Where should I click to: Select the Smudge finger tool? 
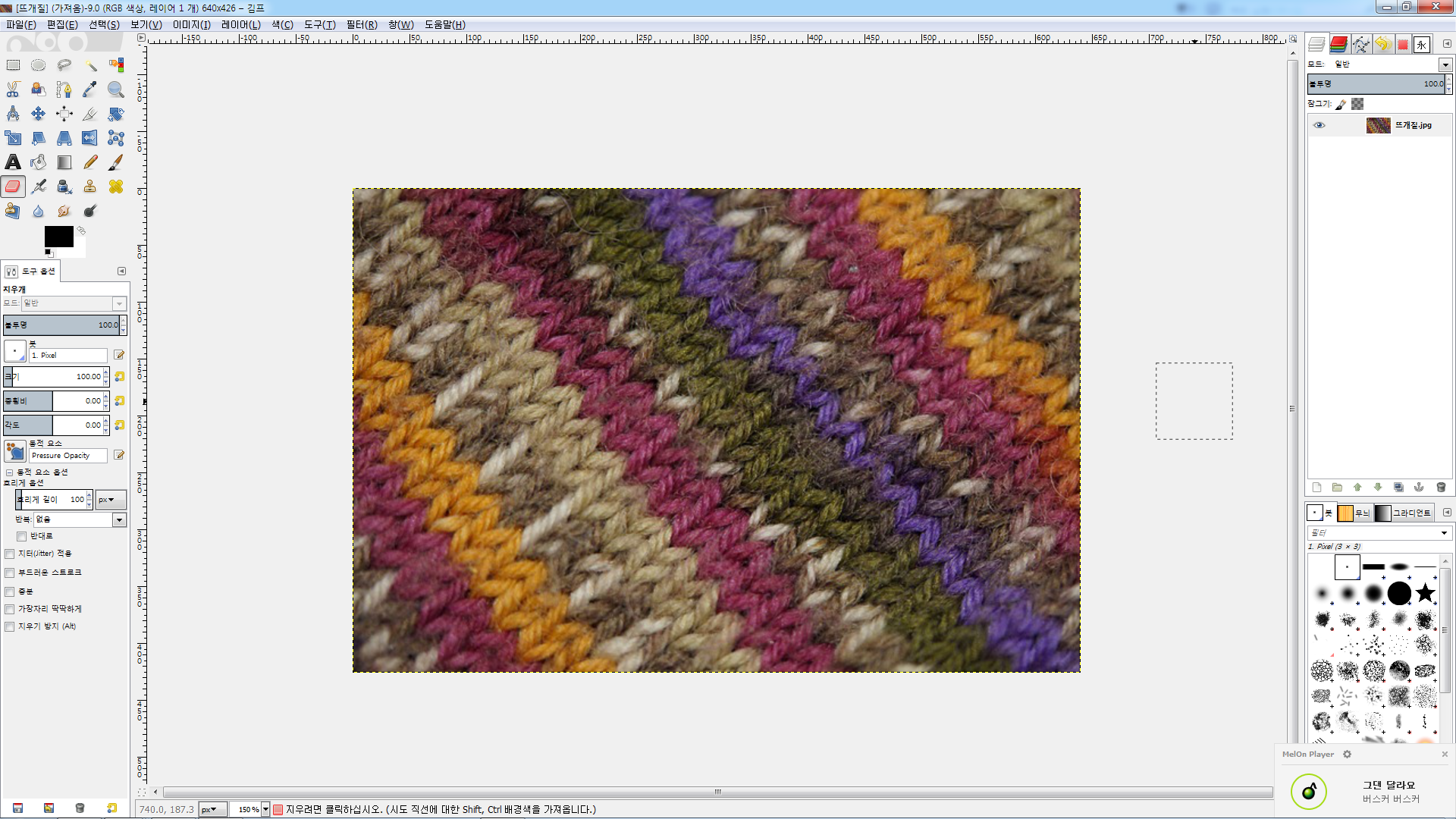tap(64, 211)
